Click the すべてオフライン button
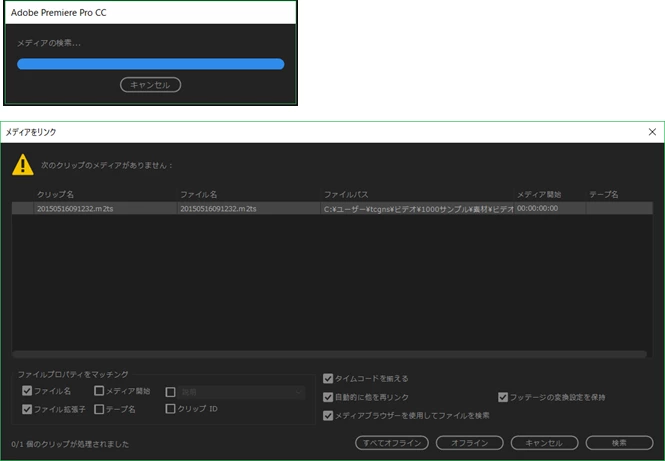Screen dimensions: 665x461 click(x=392, y=443)
